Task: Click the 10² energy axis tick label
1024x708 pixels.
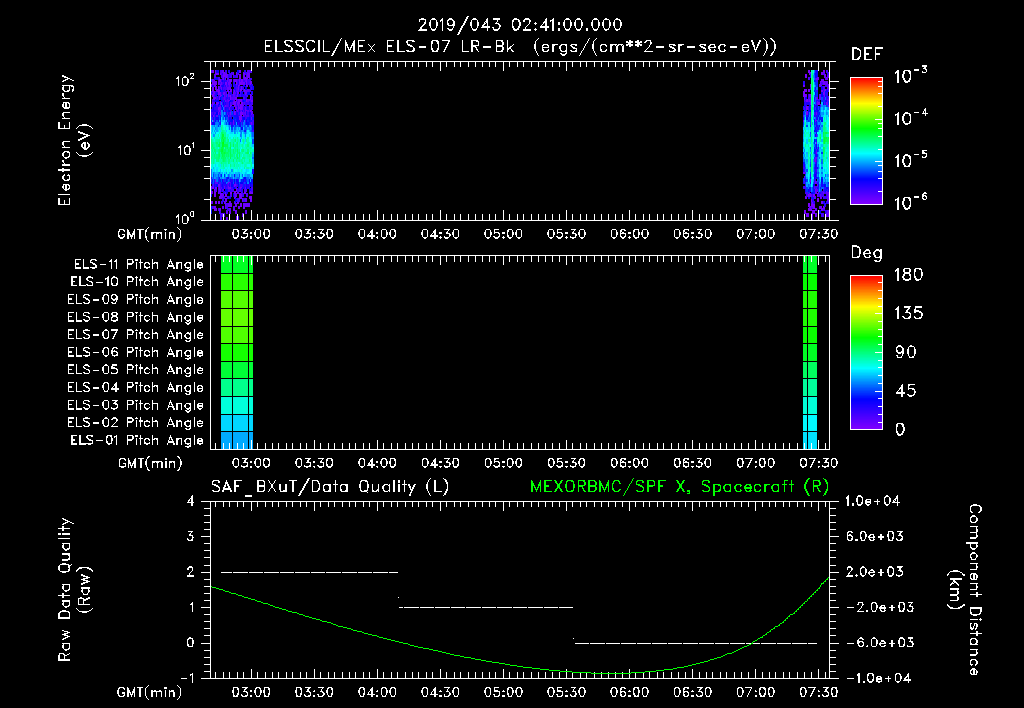Action: (185, 81)
